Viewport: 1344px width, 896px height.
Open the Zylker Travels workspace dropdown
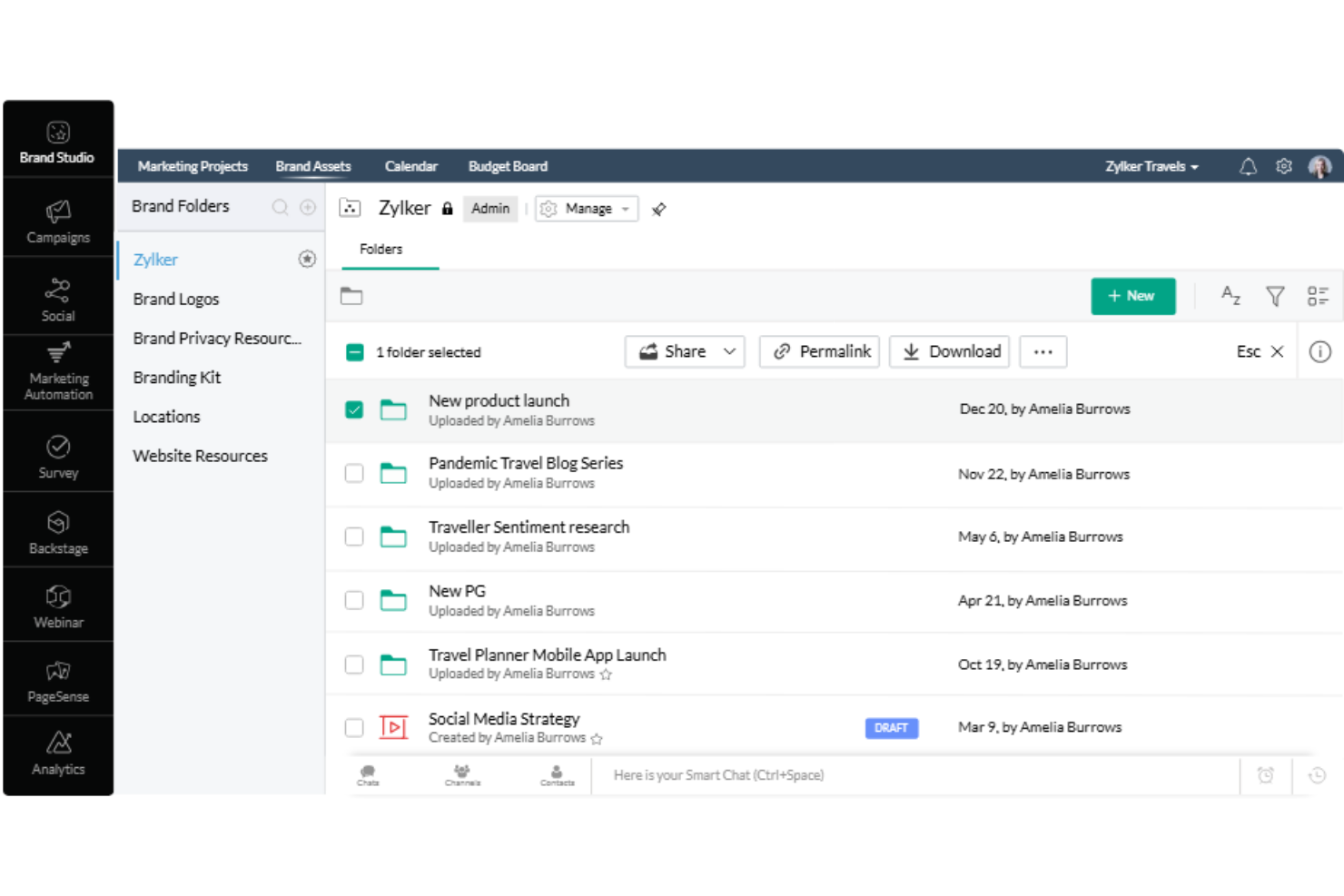click(1151, 166)
